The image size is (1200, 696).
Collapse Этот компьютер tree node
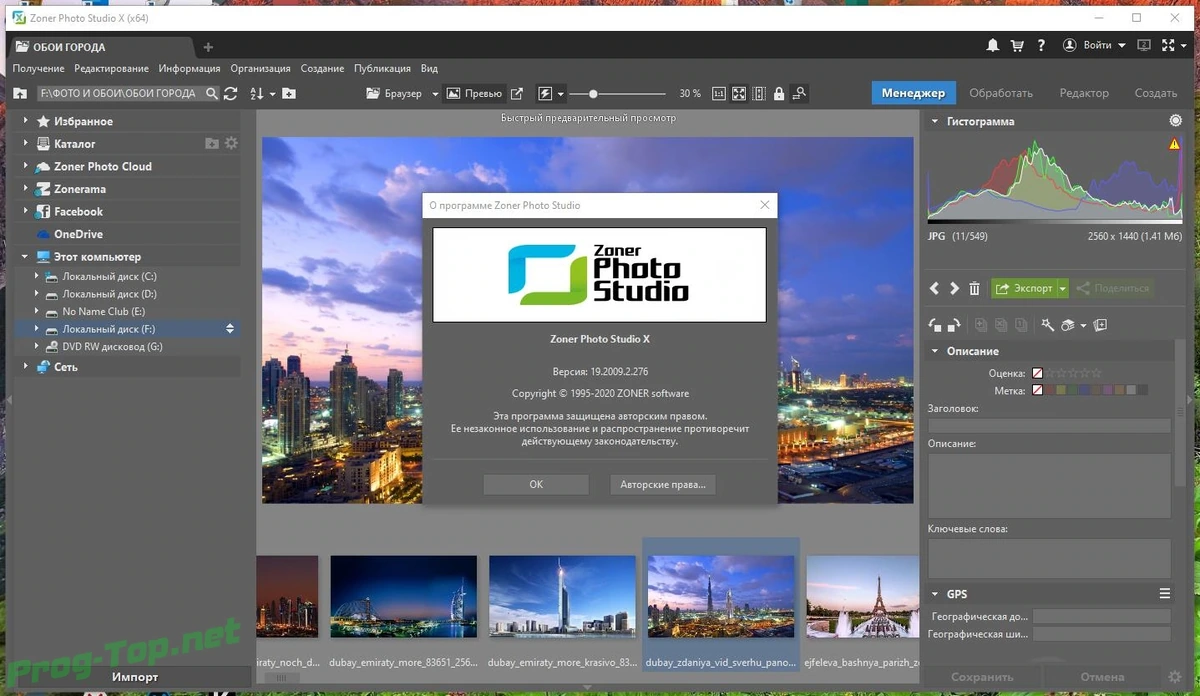point(26,257)
